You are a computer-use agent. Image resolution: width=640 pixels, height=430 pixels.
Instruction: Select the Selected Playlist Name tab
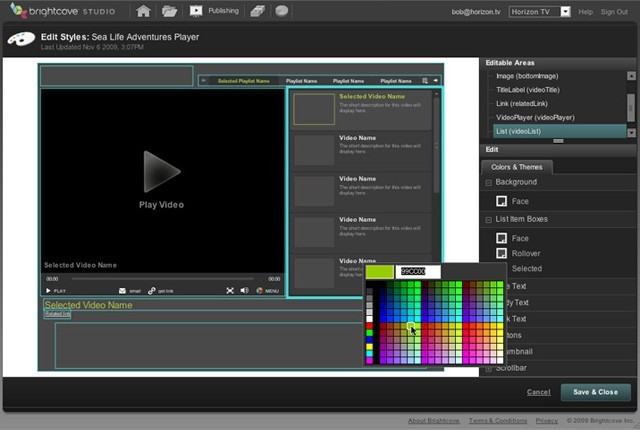coord(243,81)
